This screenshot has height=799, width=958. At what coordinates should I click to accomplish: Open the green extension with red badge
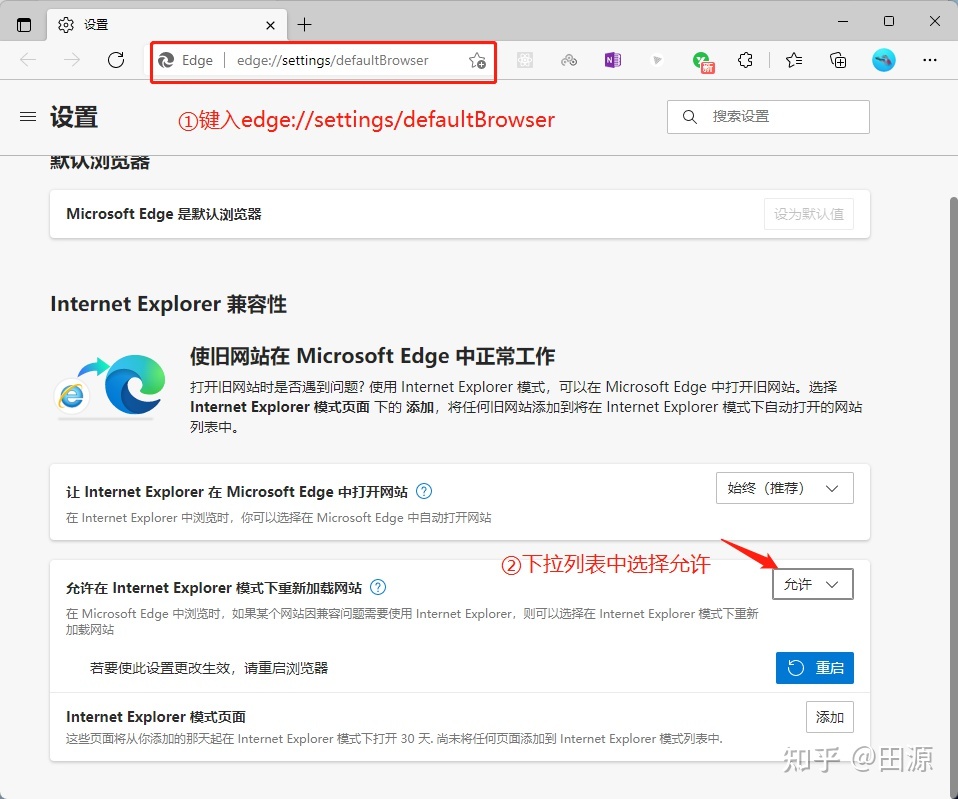coord(703,62)
